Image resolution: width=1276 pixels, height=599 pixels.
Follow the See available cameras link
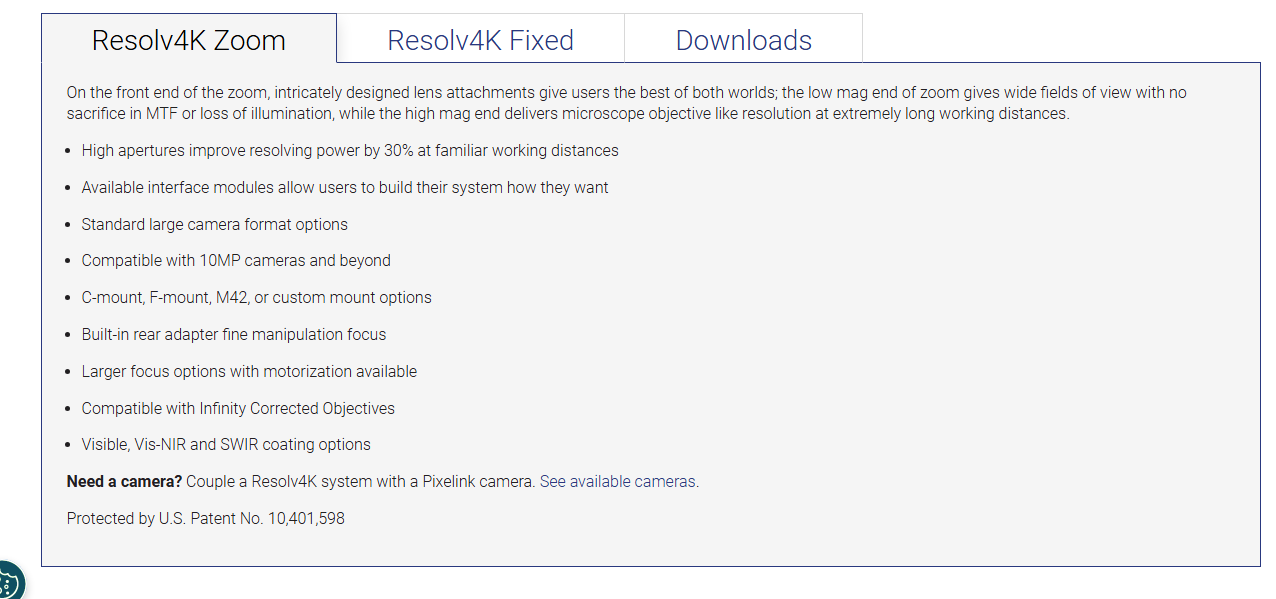(618, 481)
